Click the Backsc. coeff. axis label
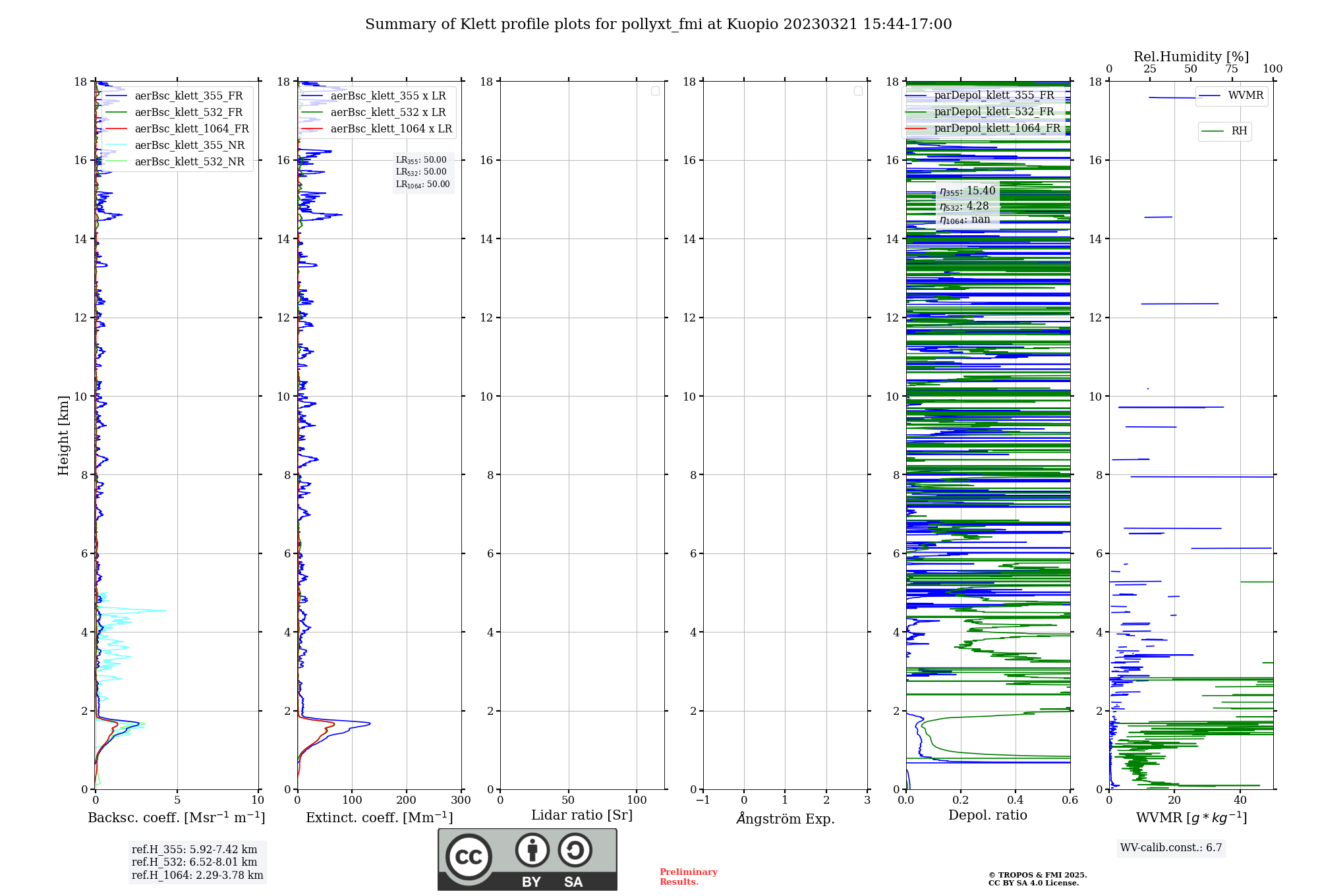Screen dimensions: 1318x896 [x=177, y=818]
